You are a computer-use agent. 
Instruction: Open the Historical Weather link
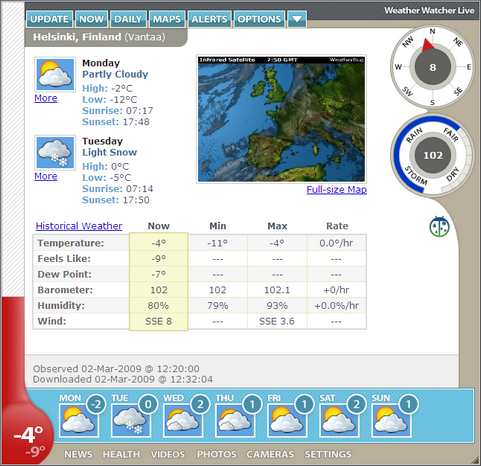pos(79,226)
